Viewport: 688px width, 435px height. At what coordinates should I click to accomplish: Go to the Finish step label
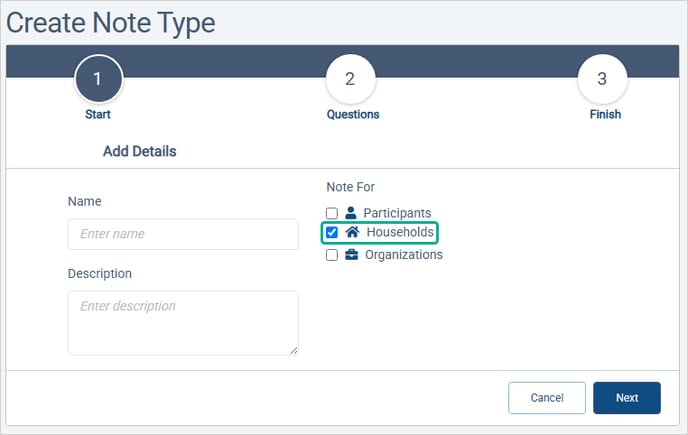[605, 115]
